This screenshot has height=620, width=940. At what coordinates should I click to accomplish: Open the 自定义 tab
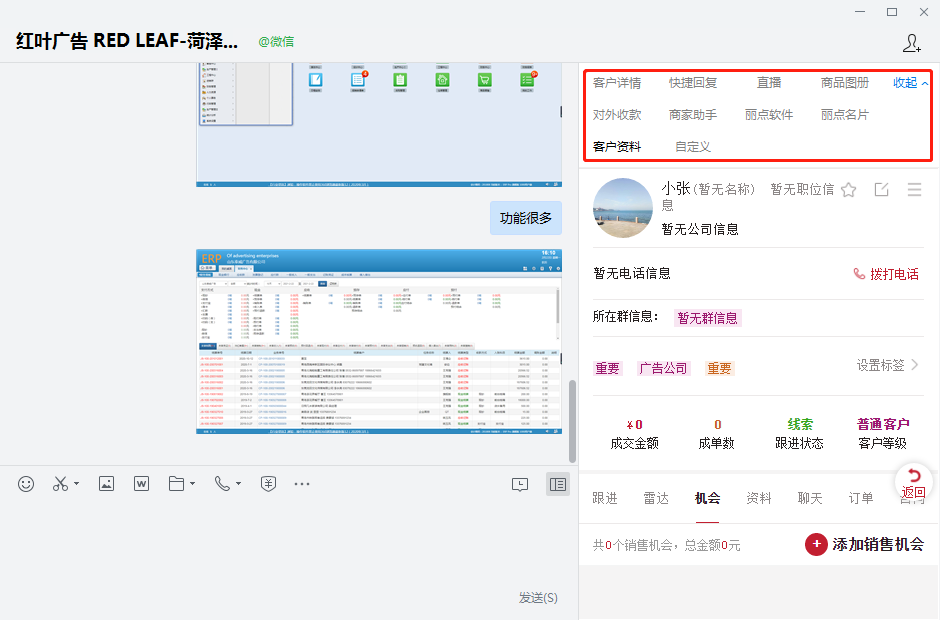click(x=693, y=147)
